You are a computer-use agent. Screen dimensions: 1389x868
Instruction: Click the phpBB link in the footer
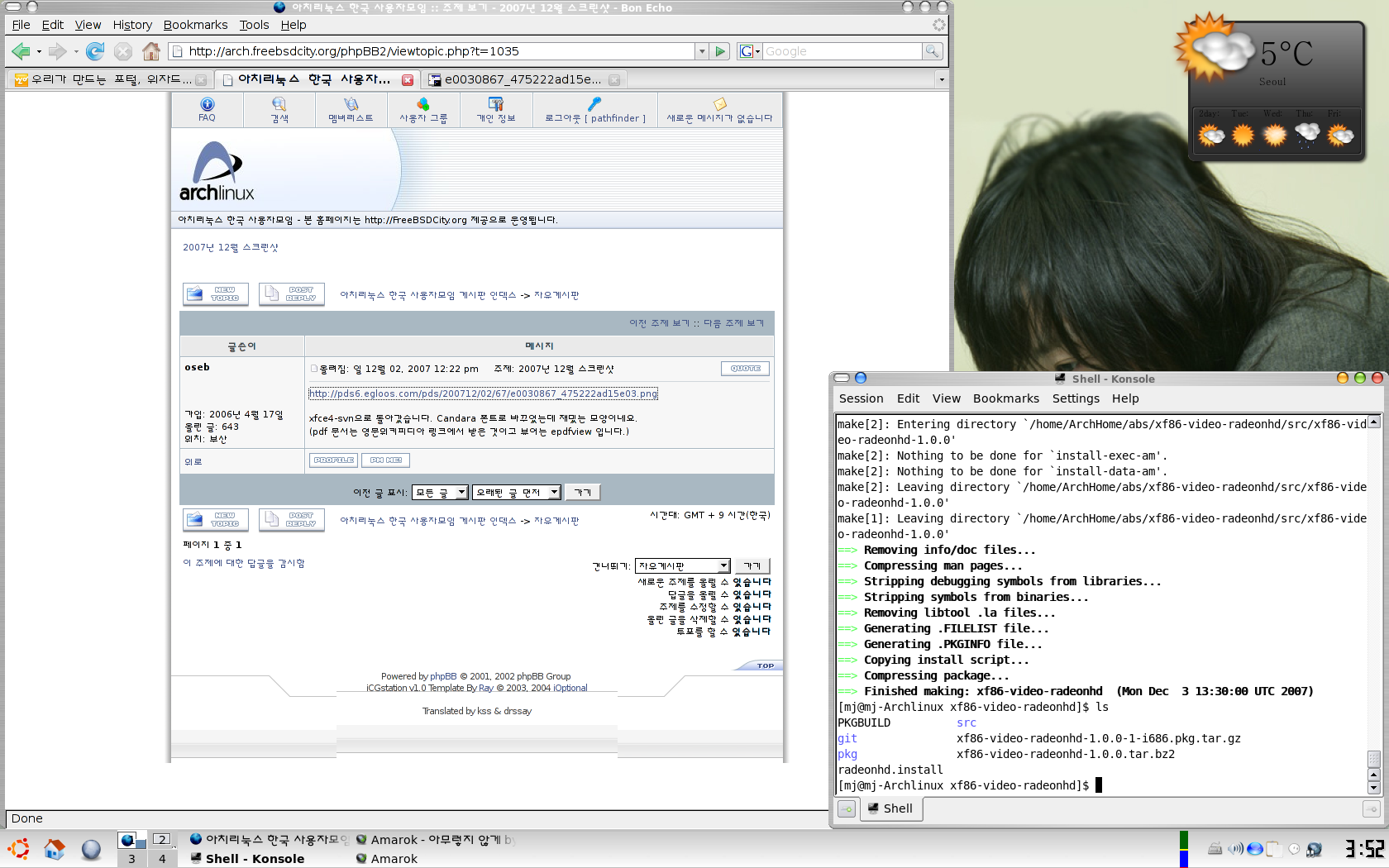443,676
